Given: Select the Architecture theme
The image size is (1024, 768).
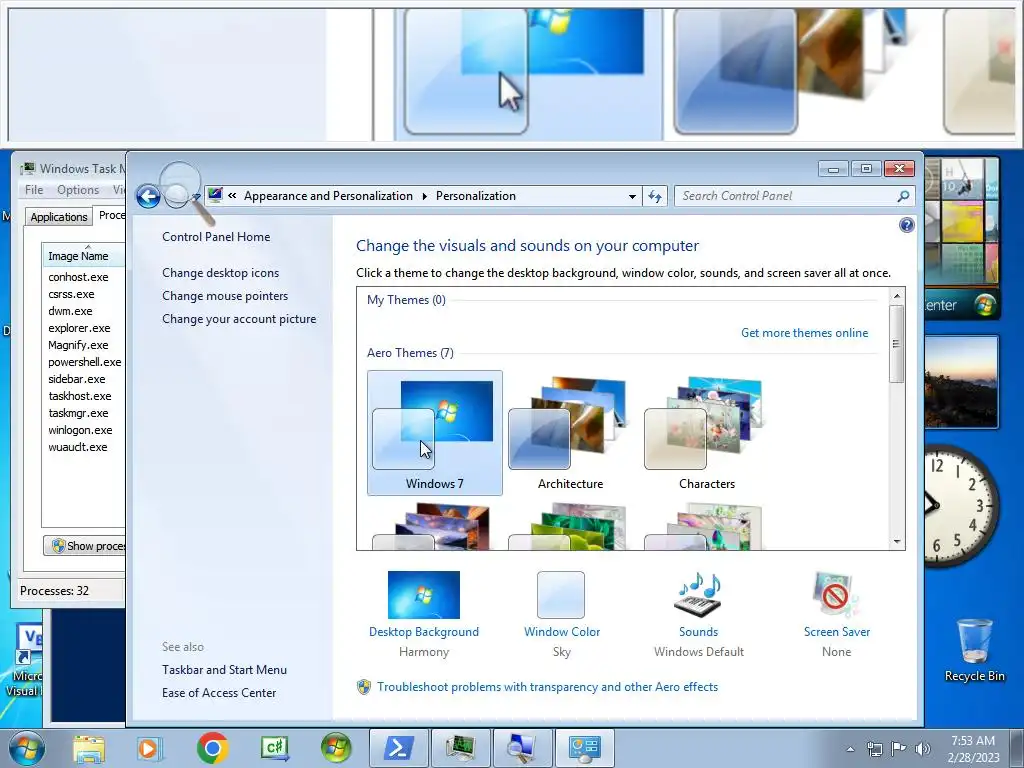Looking at the screenshot, I should pyautogui.click(x=570, y=433).
